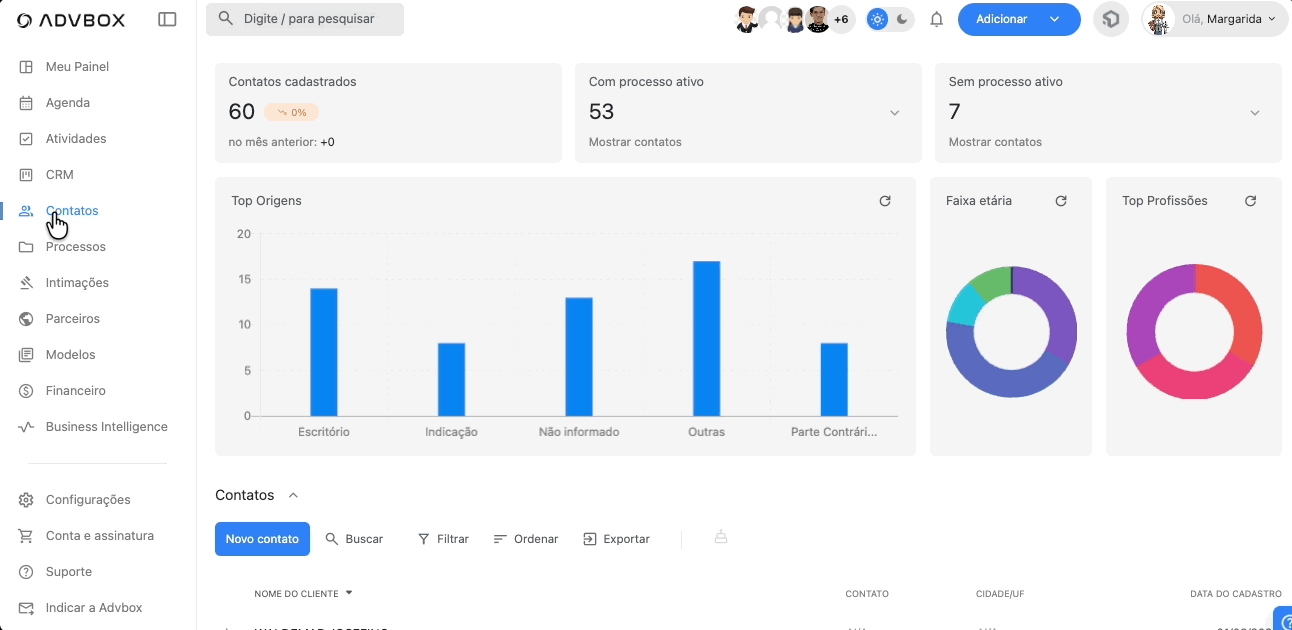
Task: Click the purple segment in Faixa etária donut
Action: (1057, 310)
